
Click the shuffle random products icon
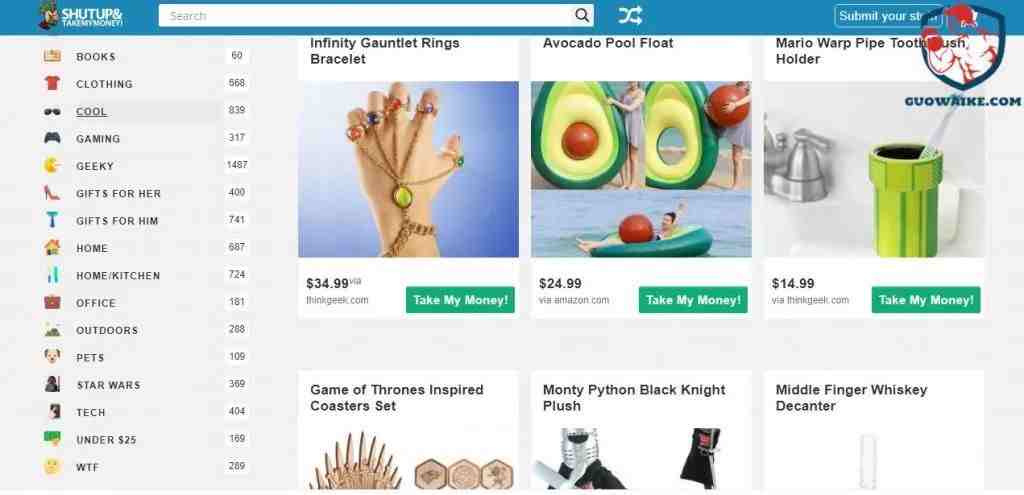click(x=630, y=16)
